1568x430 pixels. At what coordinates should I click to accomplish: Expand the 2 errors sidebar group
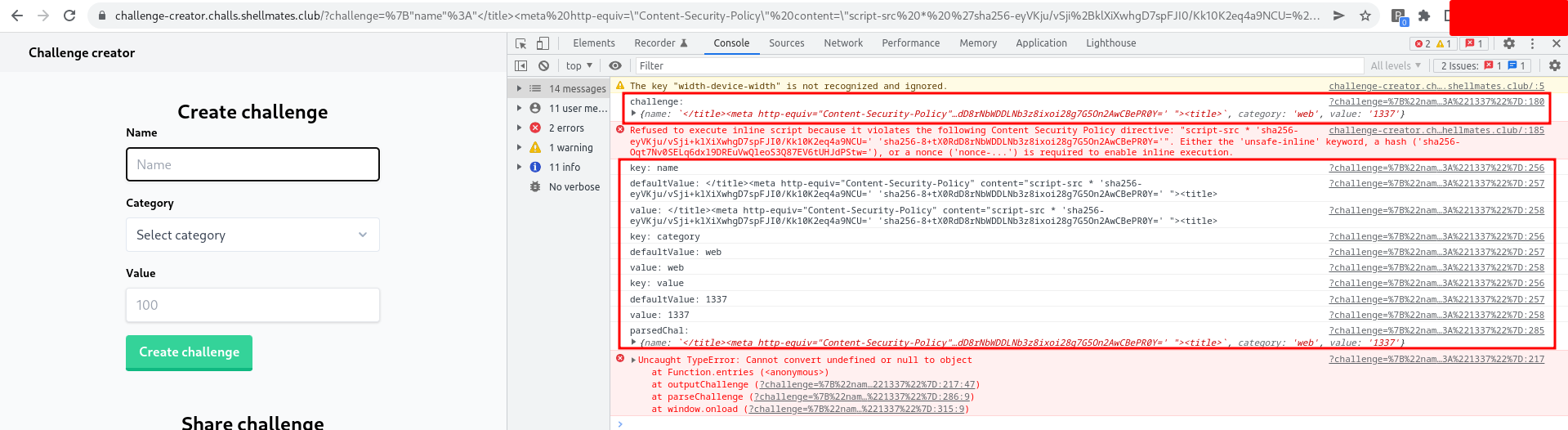click(565, 128)
